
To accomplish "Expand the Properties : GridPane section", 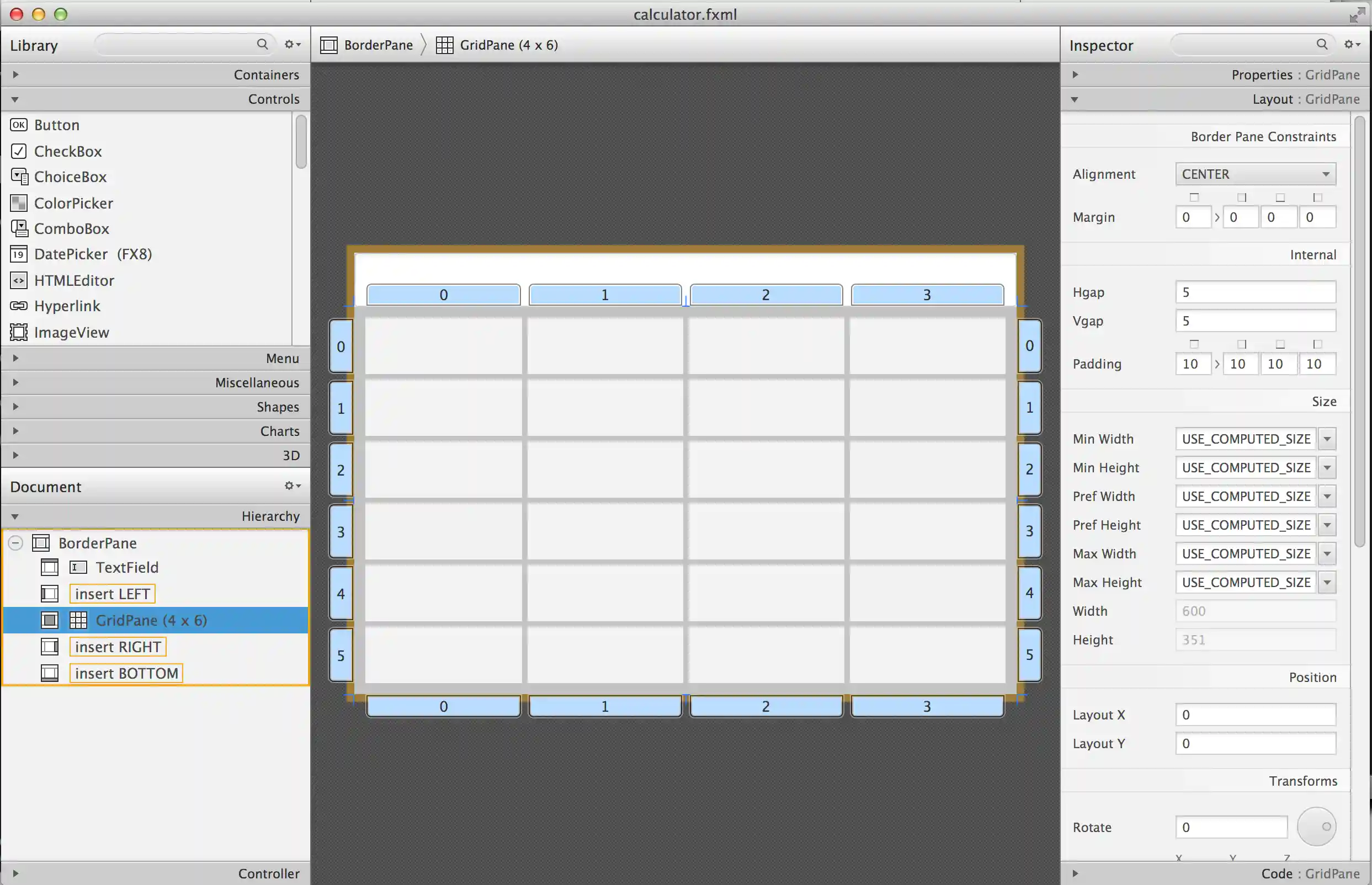I will pos(1075,74).
